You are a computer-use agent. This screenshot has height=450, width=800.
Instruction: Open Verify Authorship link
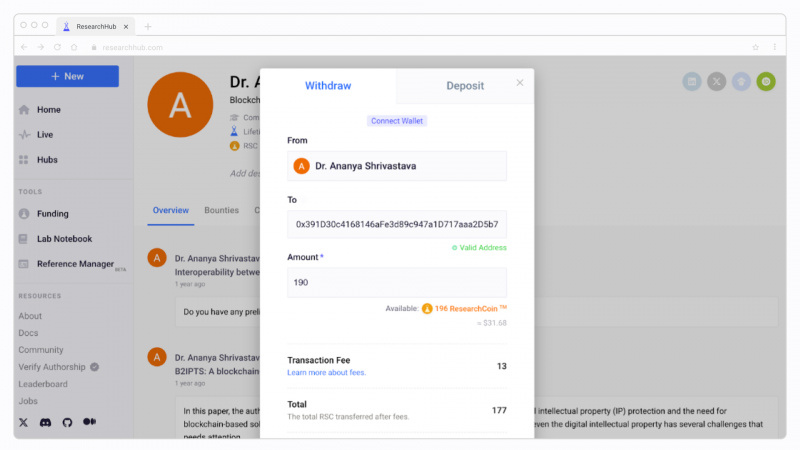[52, 367]
